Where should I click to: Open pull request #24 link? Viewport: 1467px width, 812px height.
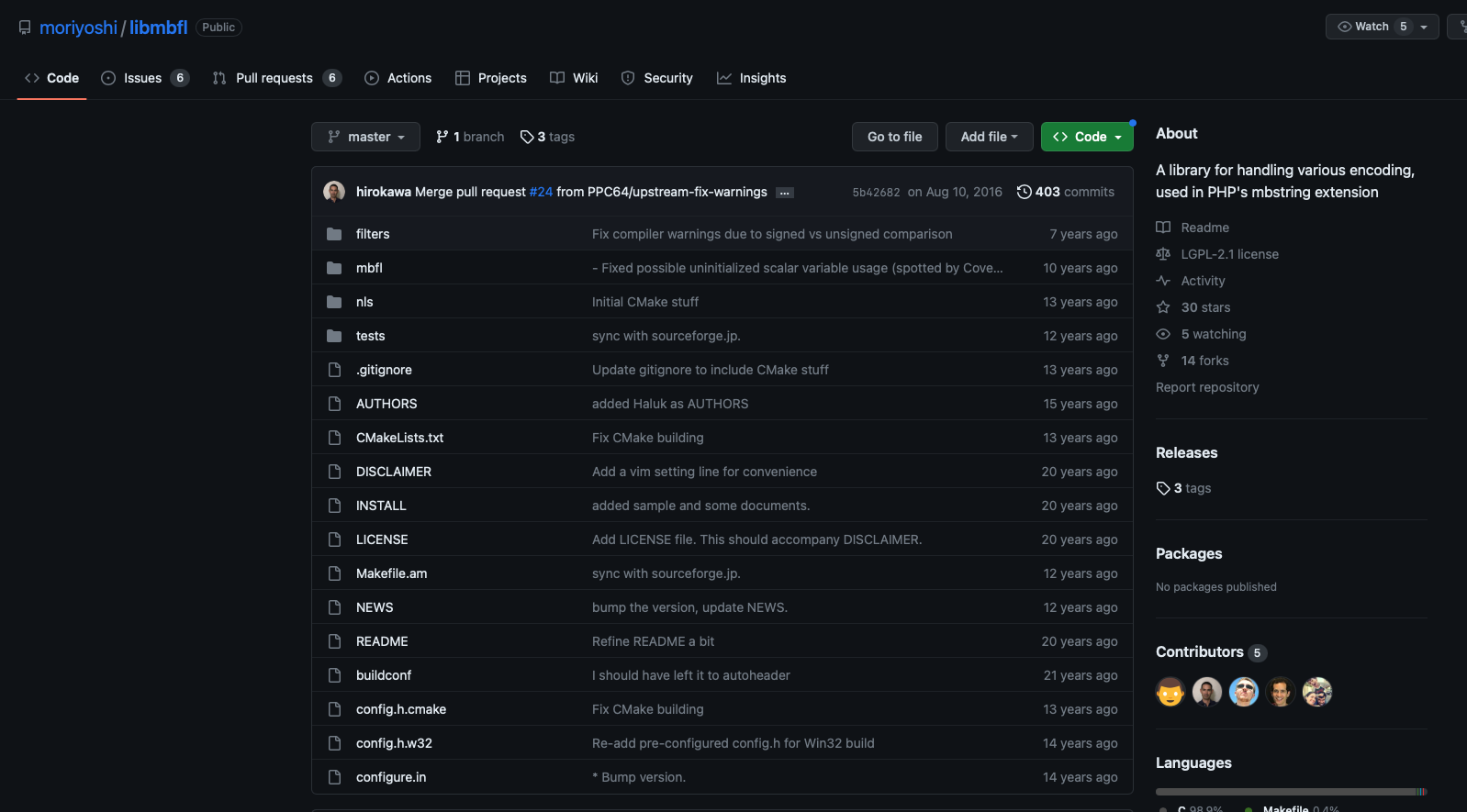pos(541,192)
